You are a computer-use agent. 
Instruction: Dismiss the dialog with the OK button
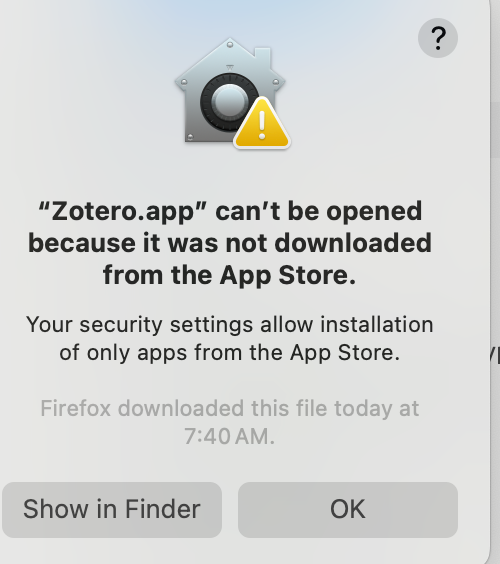pos(348,510)
